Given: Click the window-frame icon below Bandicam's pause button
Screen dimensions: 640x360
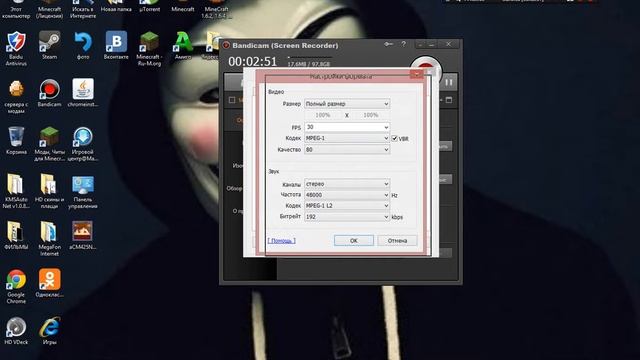Looking at the screenshot, I should [x=449, y=100].
